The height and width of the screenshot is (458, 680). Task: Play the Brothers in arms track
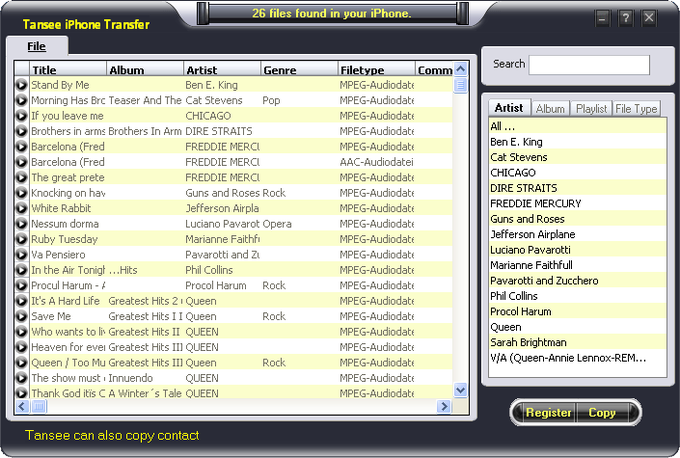tap(21, 131)
